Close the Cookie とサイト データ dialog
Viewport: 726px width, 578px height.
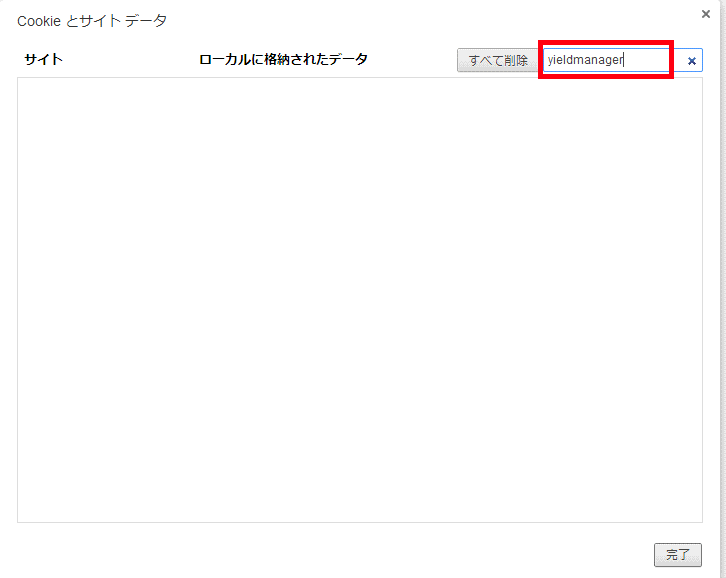(x=706, y=14)
